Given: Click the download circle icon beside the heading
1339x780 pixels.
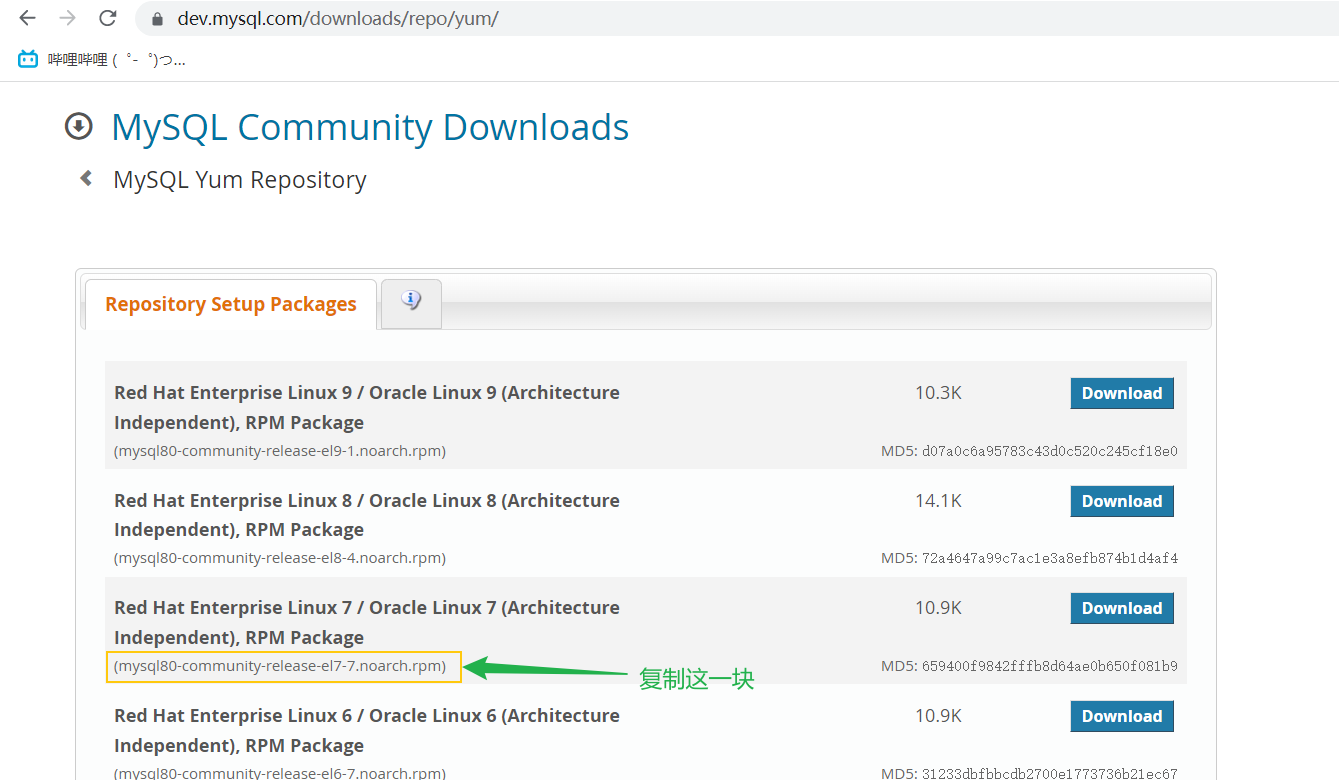Looking at the screenshot, I should click(x=78, y=127).
